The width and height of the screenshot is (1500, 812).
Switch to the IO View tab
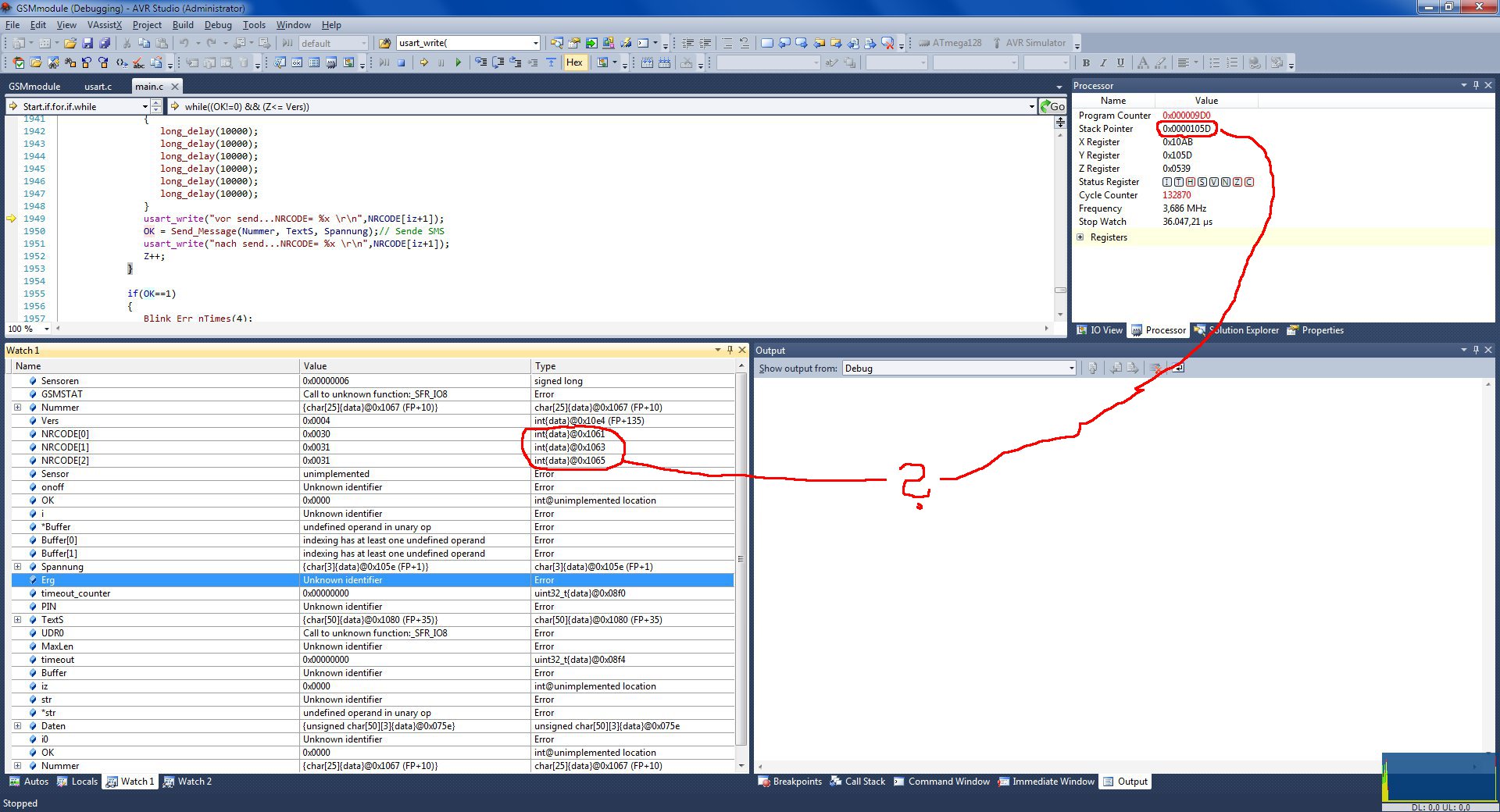1099,330
